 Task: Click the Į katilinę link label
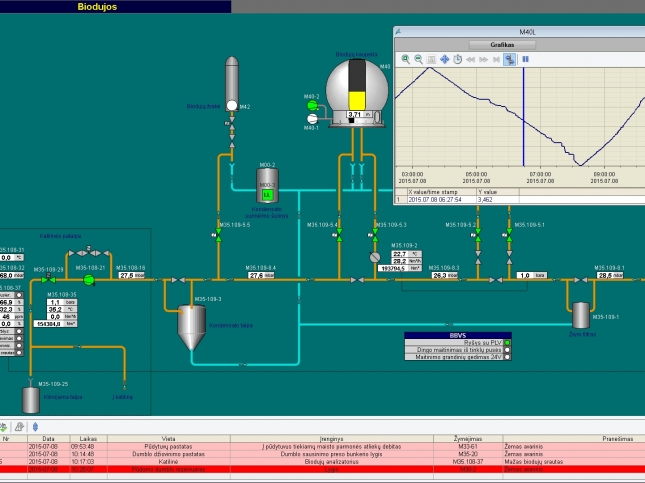(122, 397)
